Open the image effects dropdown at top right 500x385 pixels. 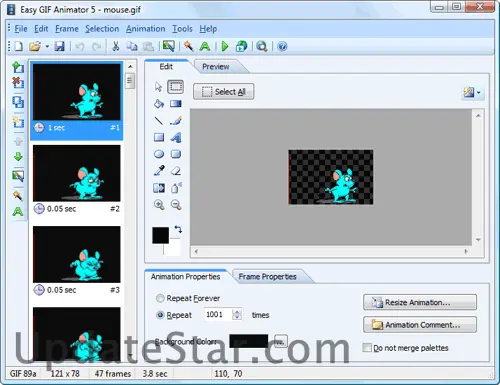(x=472, y=92)
